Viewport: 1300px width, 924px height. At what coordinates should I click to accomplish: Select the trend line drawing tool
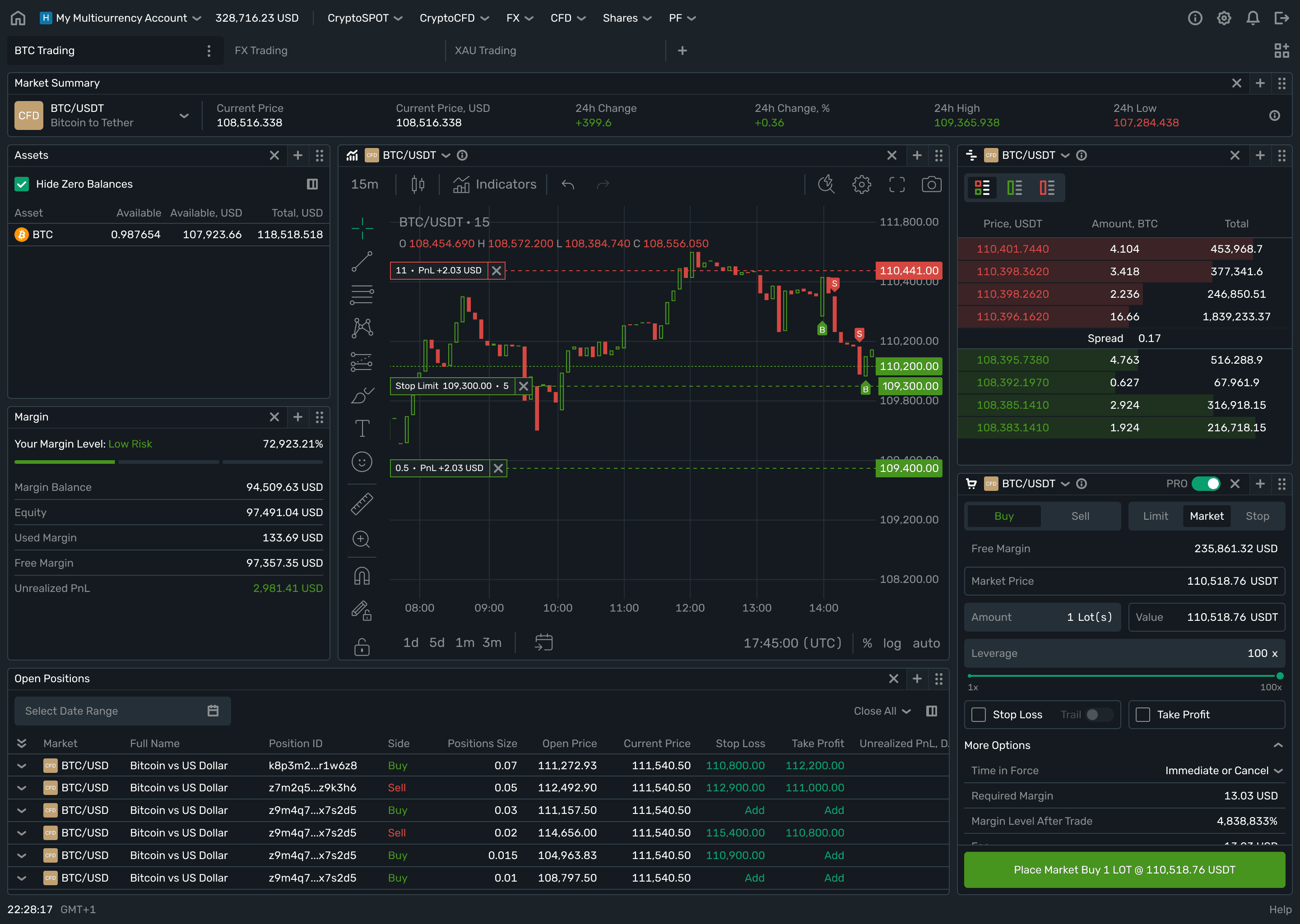(x=362, y=262)
